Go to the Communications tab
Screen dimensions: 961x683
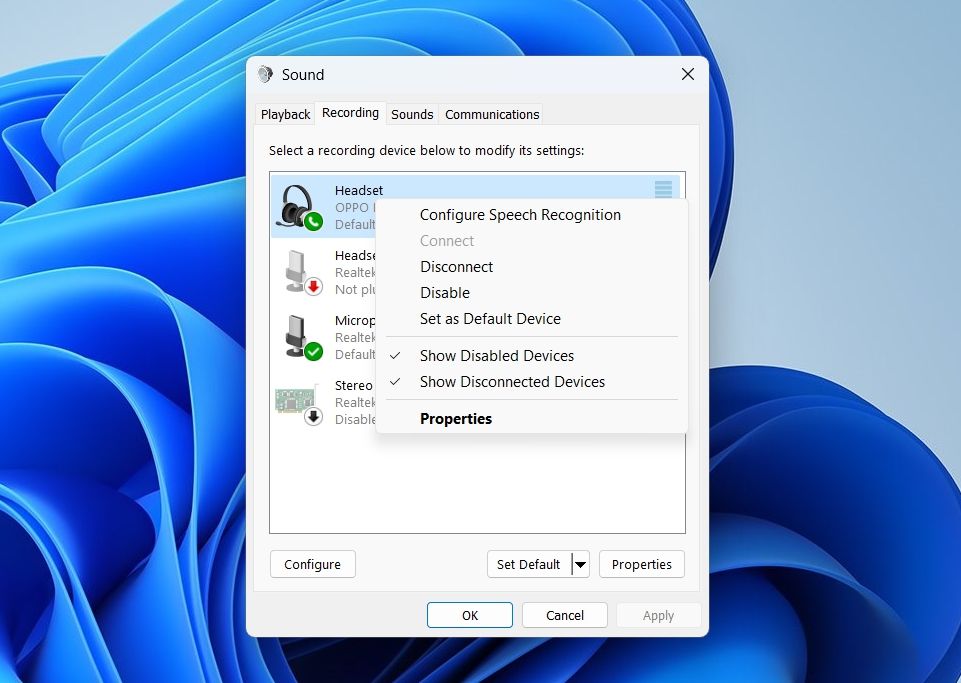(492, 114)
